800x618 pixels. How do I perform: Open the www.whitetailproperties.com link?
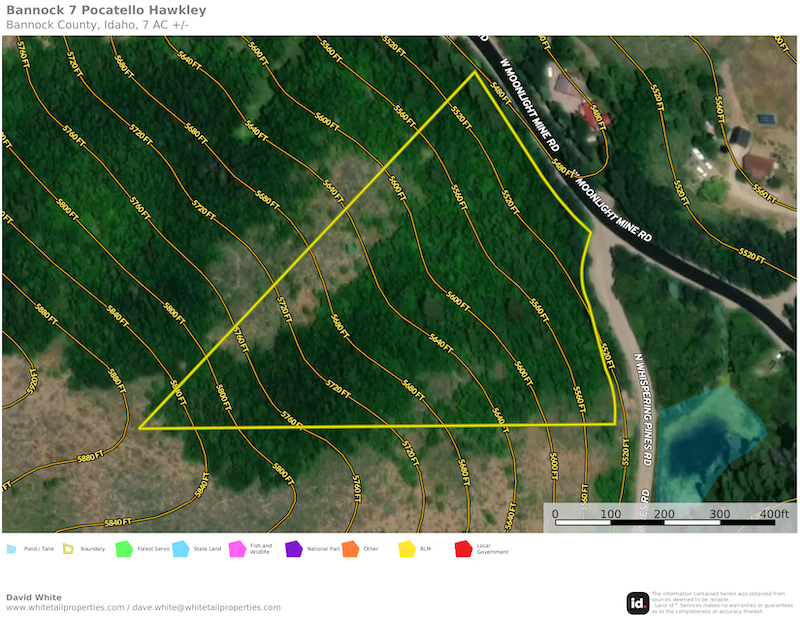coord(65,607)
